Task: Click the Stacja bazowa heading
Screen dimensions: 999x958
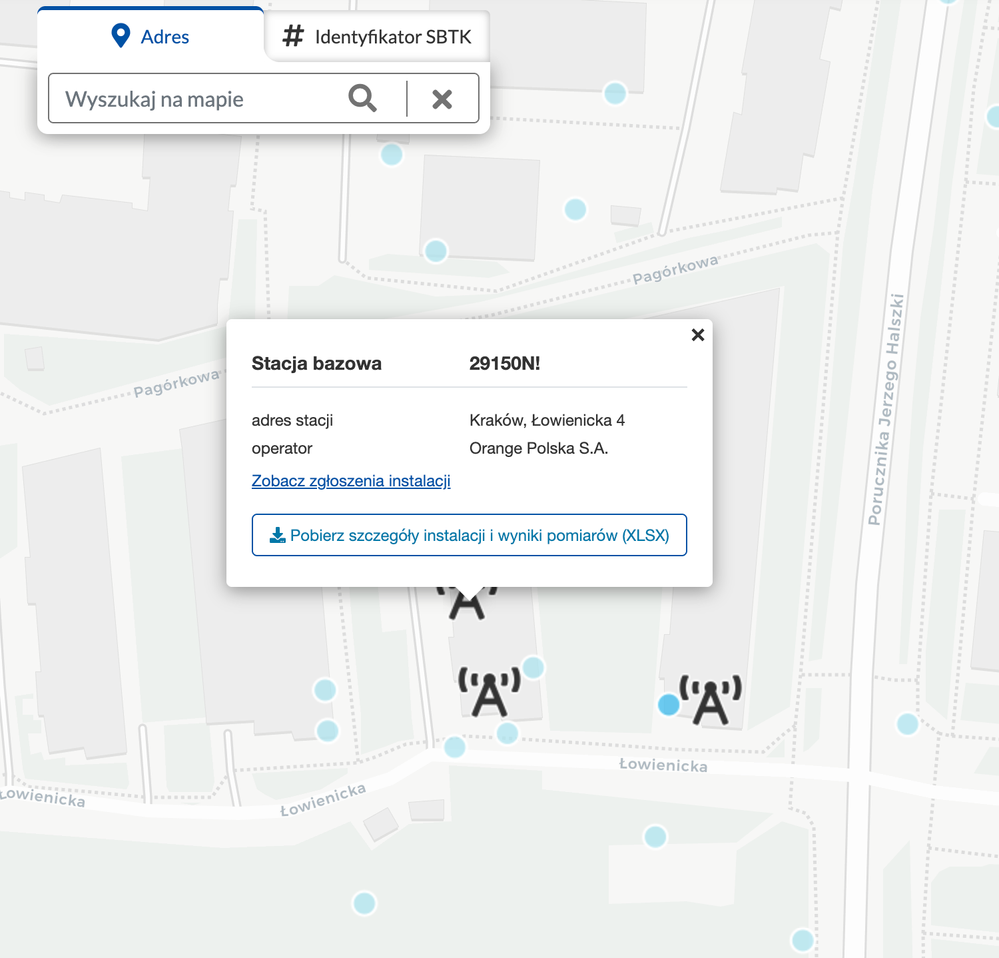Action: click(317, 364)
